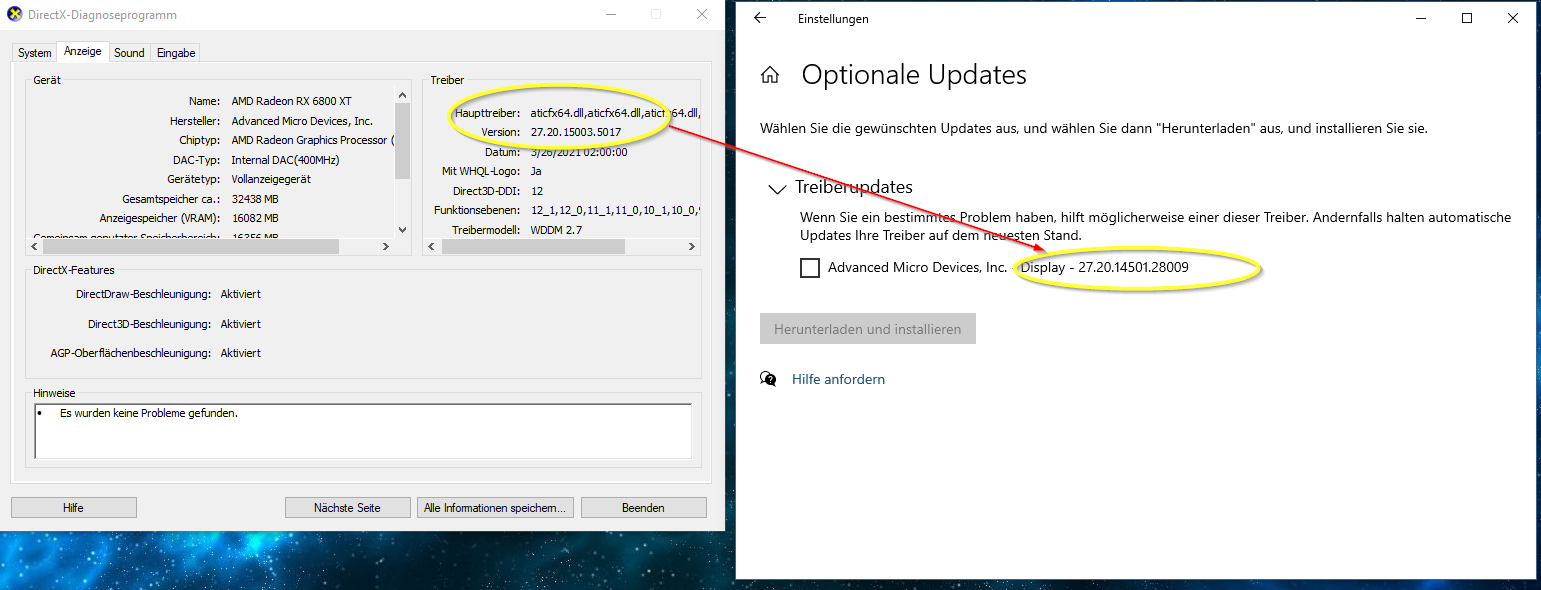Click the VRAM value 16082 MB

pos(255,218)
